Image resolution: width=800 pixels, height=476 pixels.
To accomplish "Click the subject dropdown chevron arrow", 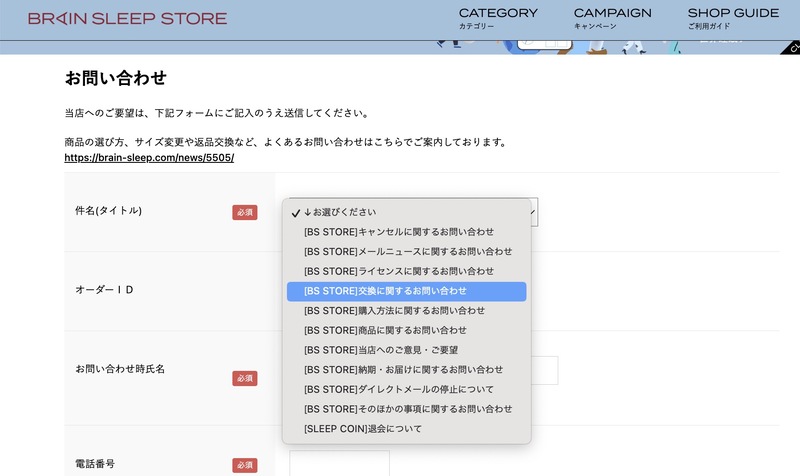I will tap(533, 212).
